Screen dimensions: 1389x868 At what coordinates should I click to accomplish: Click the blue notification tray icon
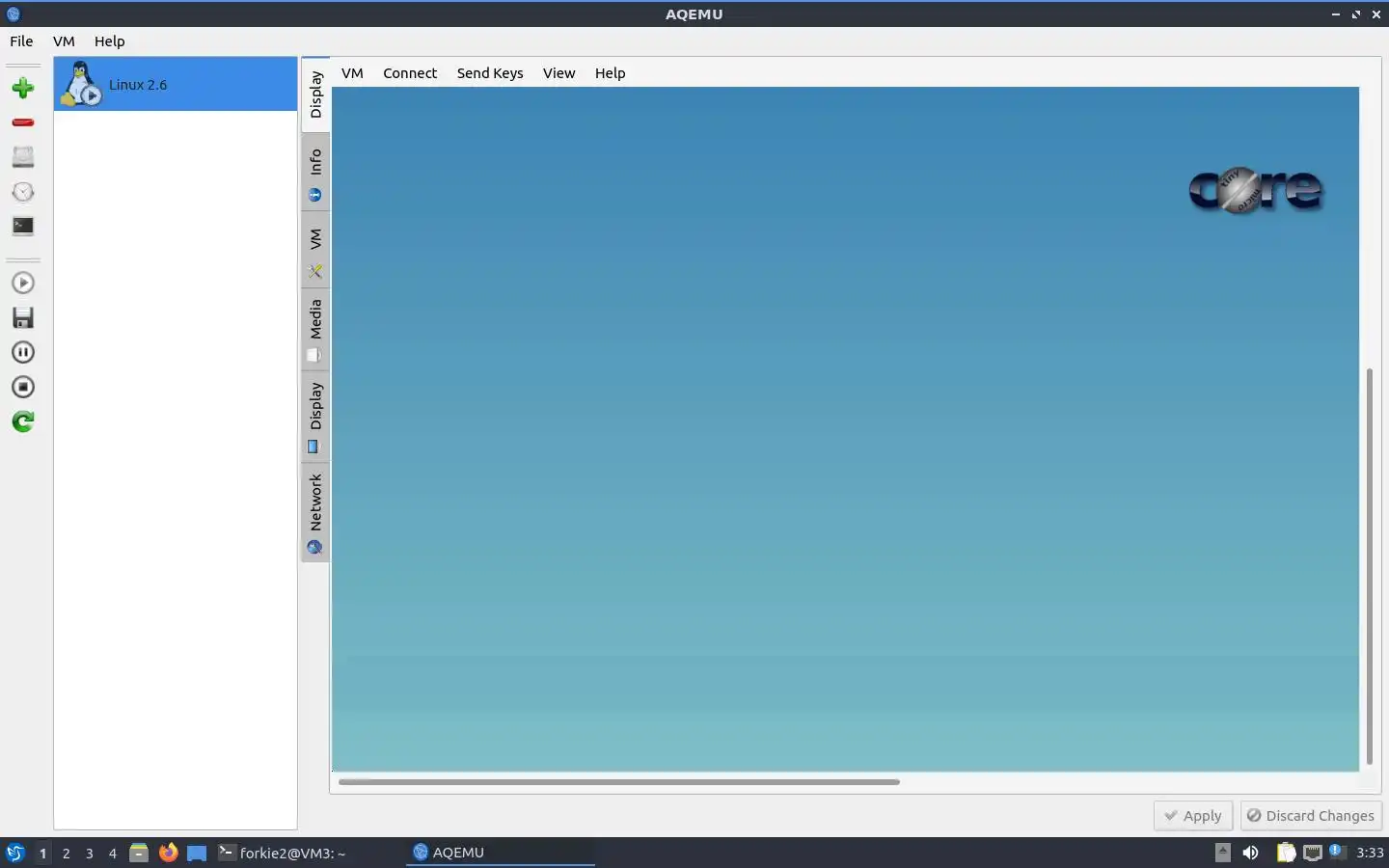pyautogui.click(x=1337, y=852)
